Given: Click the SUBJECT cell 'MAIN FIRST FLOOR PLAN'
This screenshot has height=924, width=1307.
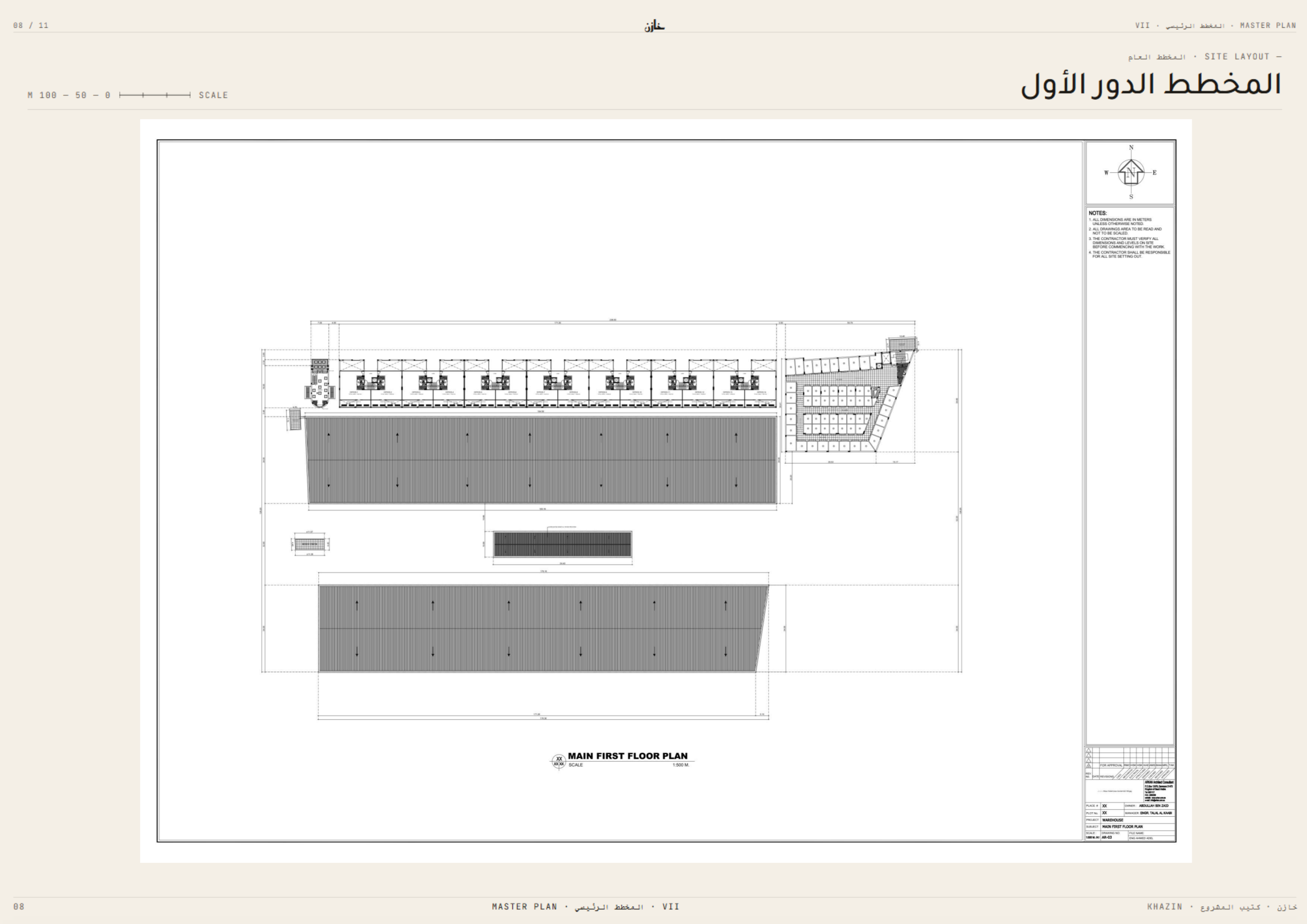Looking at the screenshot, I should tap(1123, 827).
